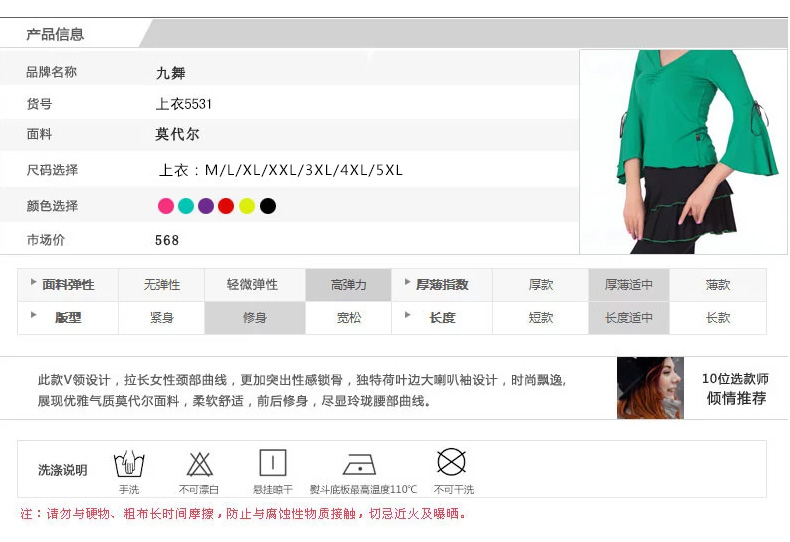Open the green top product photo
790x542 pixels.
pos(683,151)
